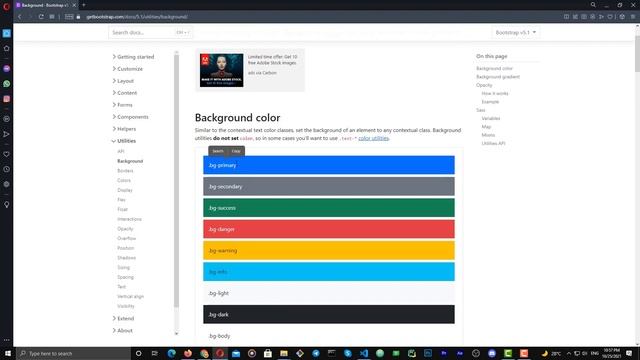Open Instagram in Opera sidebar
The width and height of the screenshot is (640, 360).
coord(7,99)
